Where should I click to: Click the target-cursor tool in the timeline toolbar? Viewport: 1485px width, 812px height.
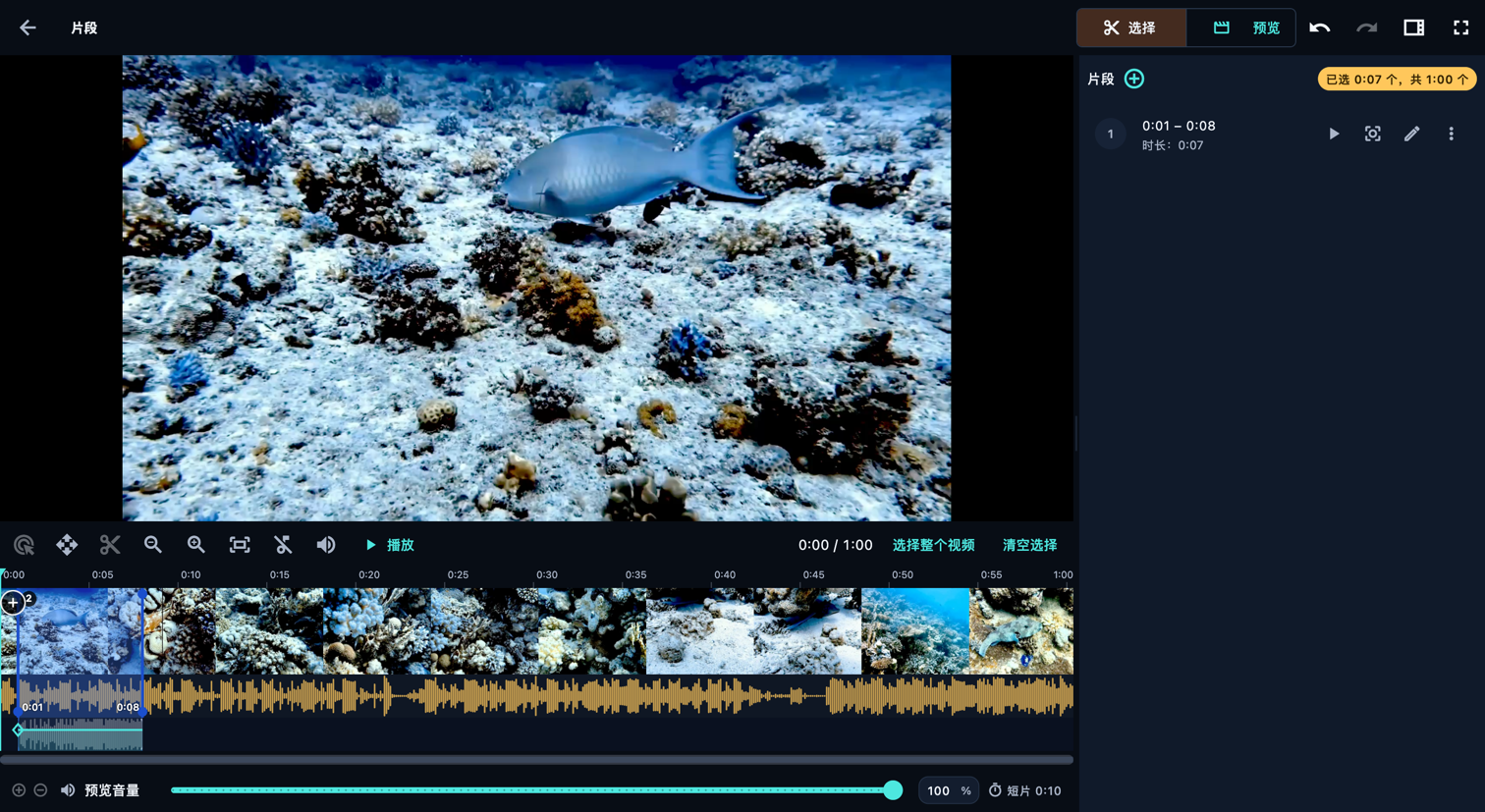coord(25,545)
